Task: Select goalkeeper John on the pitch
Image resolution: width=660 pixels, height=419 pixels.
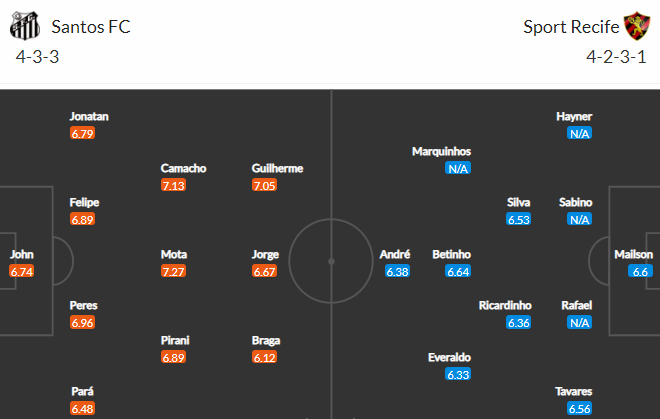Action: click(21, 254)
